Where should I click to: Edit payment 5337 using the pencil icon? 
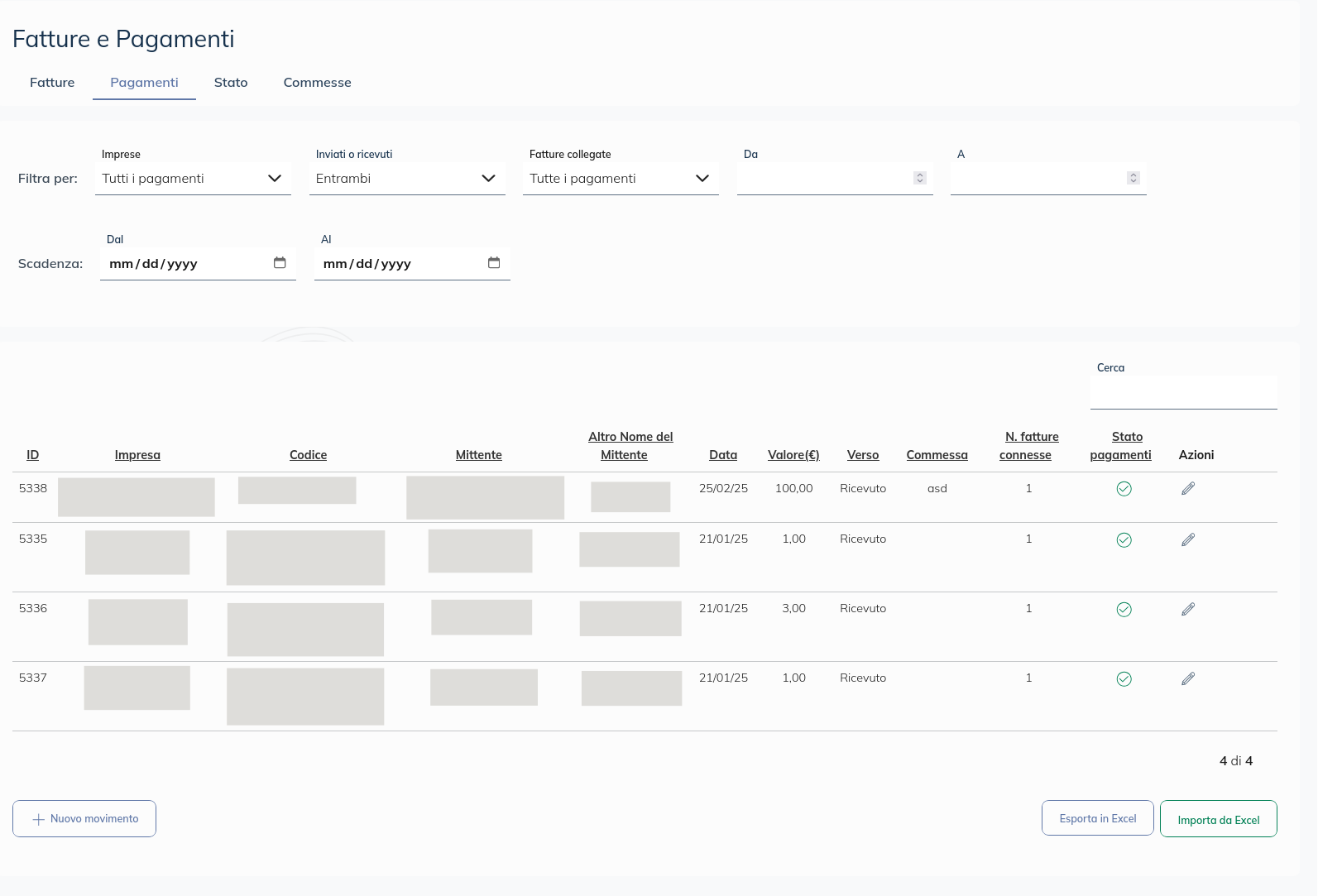1188,679
